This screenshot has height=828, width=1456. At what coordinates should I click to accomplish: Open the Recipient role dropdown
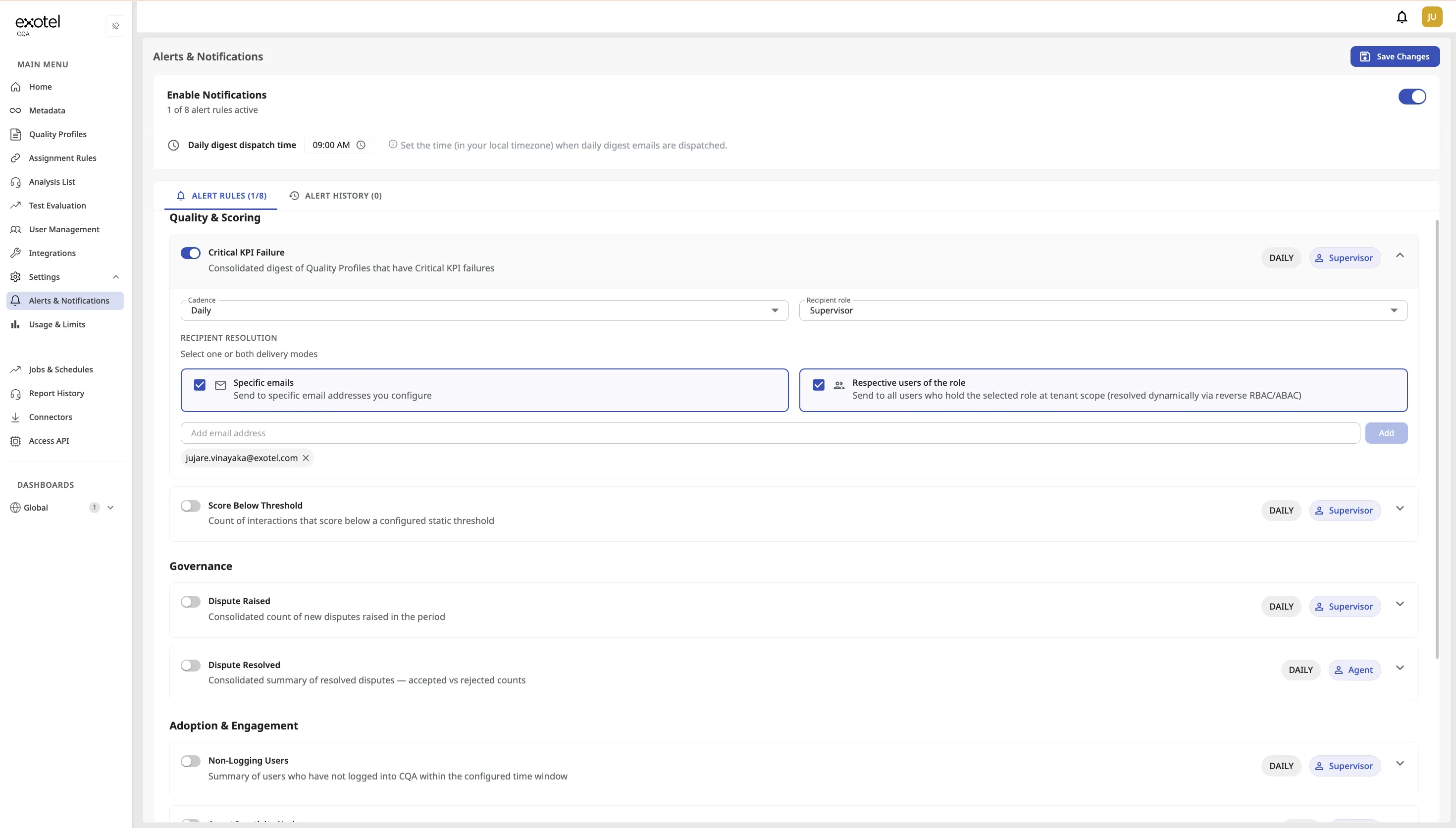(x=1103, y=310)
